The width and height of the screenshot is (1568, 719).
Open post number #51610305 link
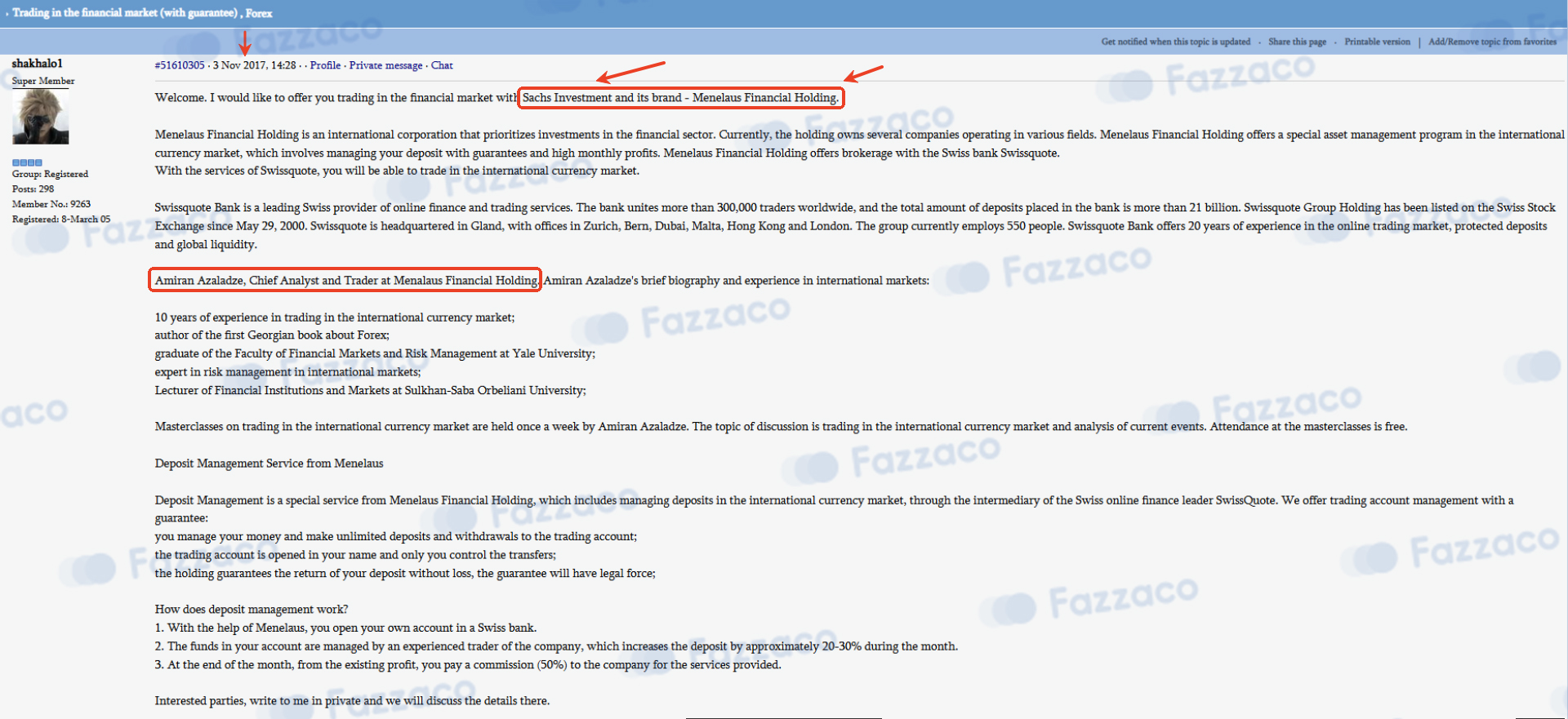(180, 65)
